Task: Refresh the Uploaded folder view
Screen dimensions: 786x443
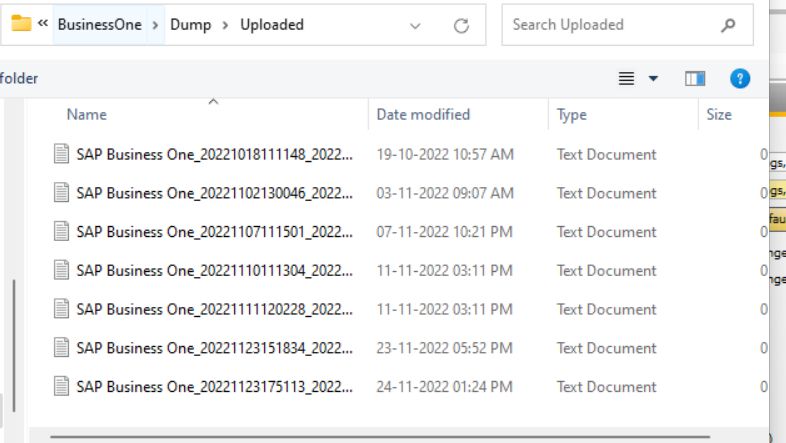Action: [x=461, y=26]
